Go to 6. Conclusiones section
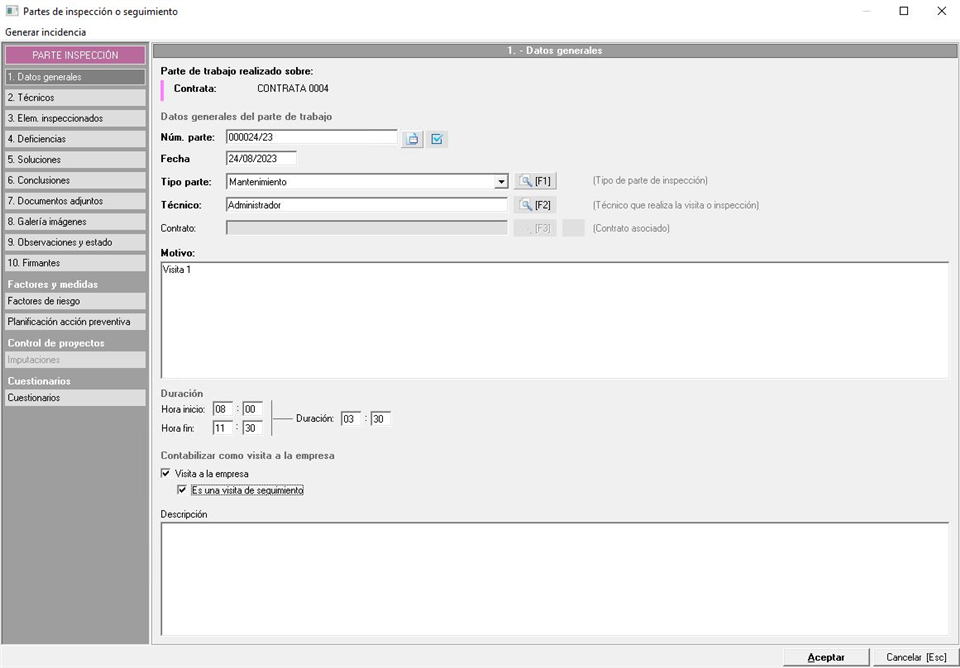The height and width of the screenshot is (668, 960). point(75,180)
